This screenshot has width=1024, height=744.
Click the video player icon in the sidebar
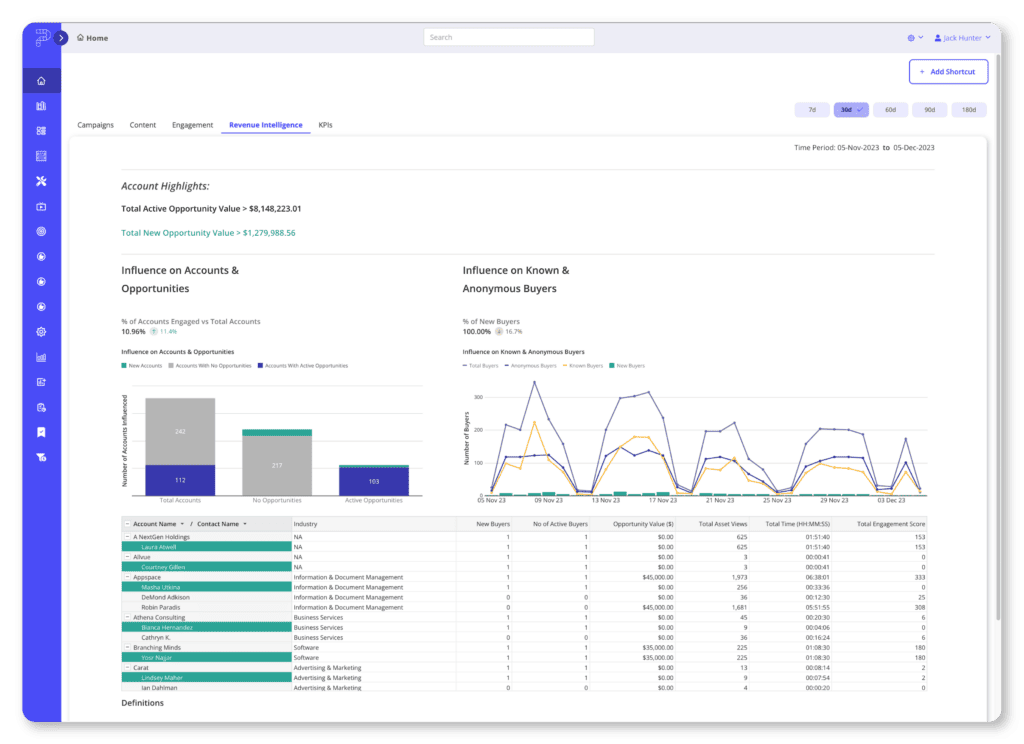(41, 206)
